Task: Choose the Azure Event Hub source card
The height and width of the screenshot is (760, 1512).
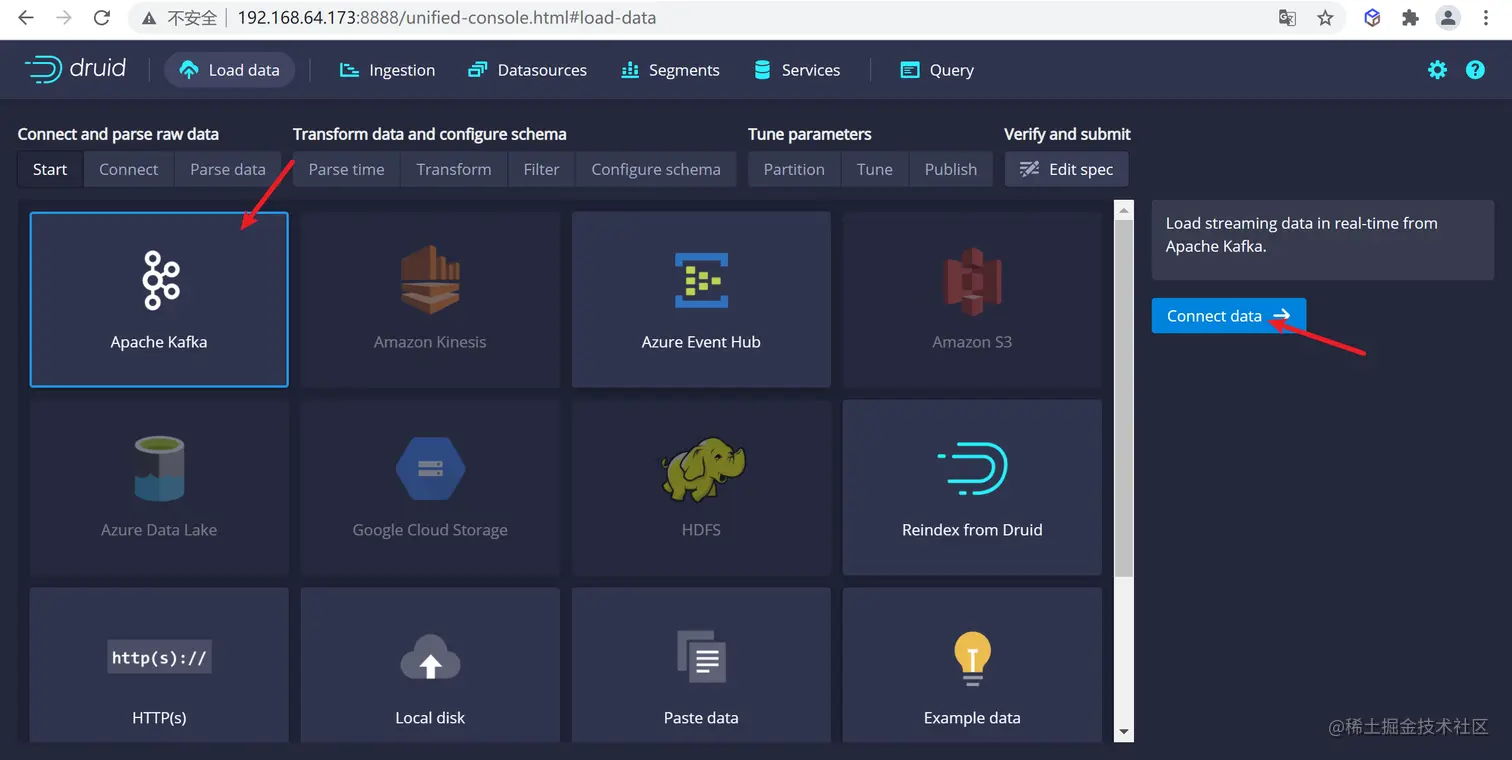Action: pos(701,299)
